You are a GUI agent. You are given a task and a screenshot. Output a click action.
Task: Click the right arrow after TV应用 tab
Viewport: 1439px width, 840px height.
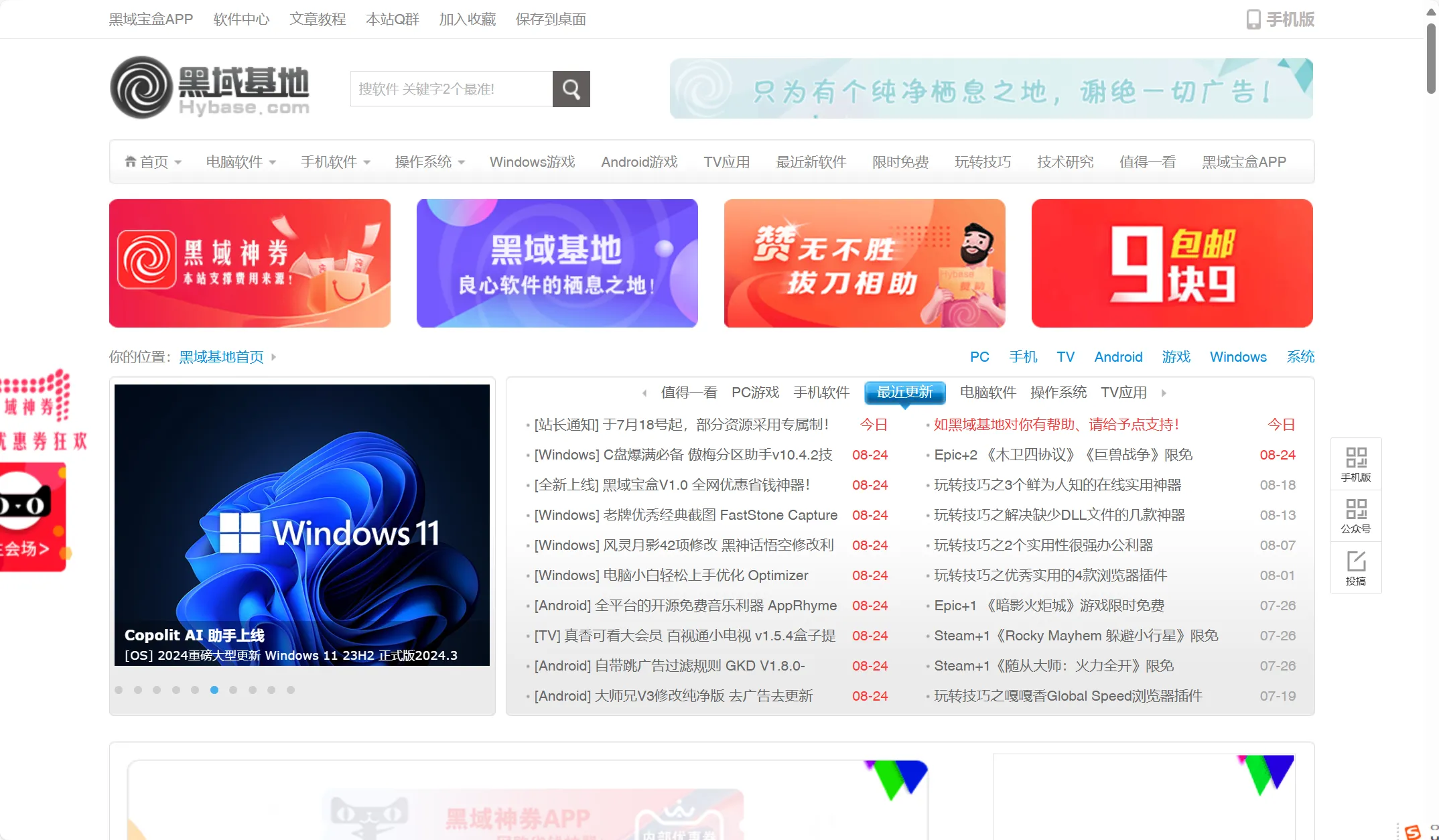point(1164,393)
